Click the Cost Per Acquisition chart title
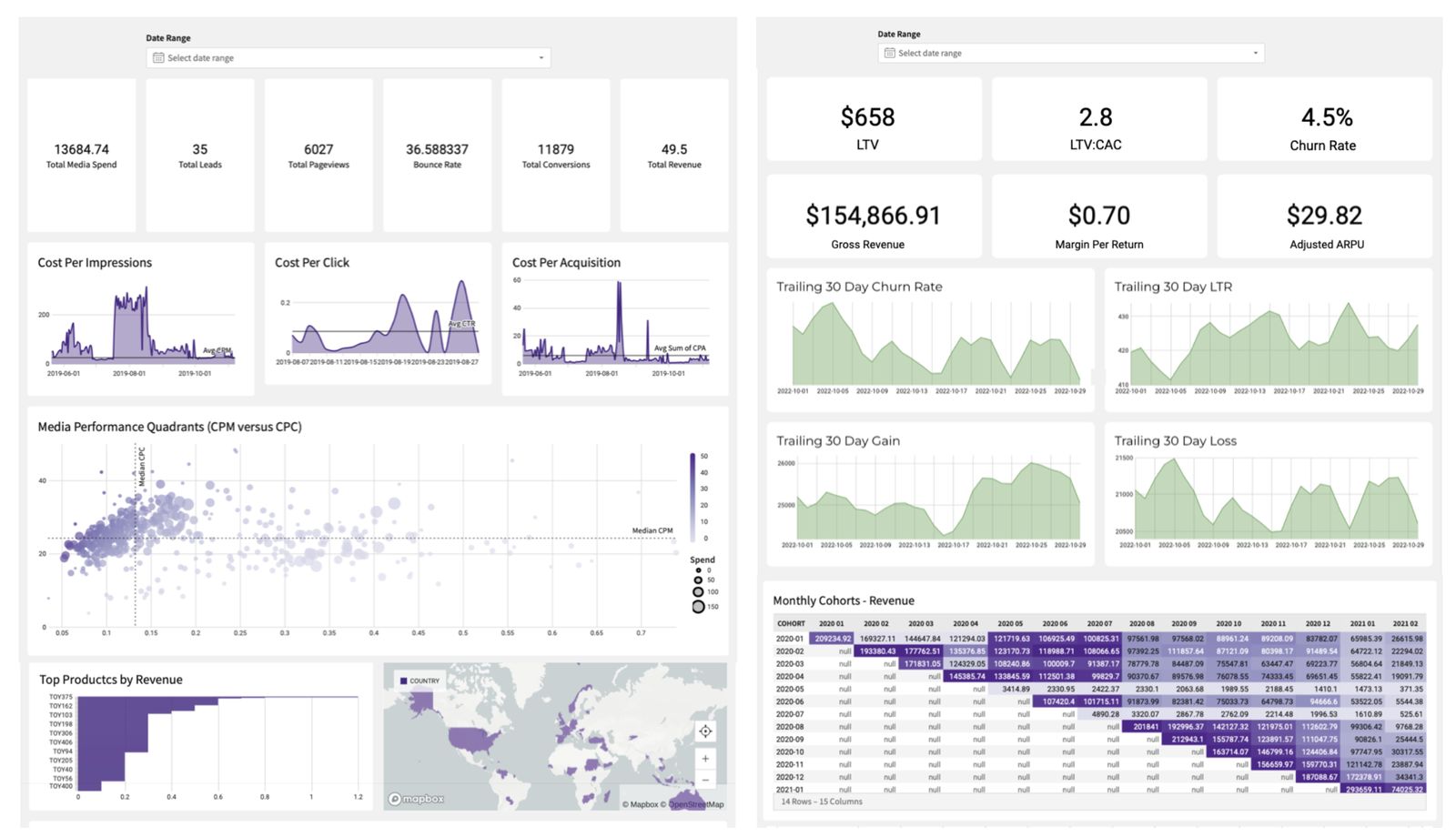 [x=566, y=263]
